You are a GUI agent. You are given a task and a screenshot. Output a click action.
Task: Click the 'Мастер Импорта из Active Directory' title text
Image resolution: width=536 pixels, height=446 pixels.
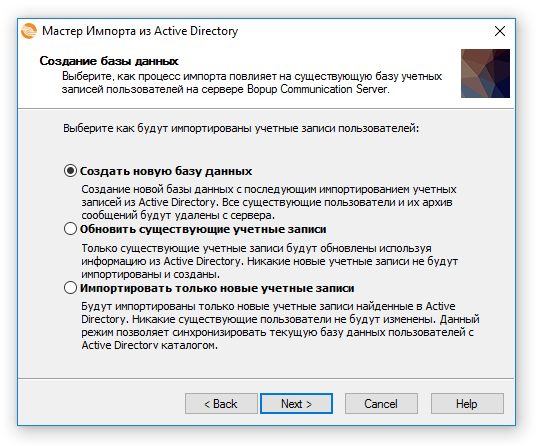point(140,31)
